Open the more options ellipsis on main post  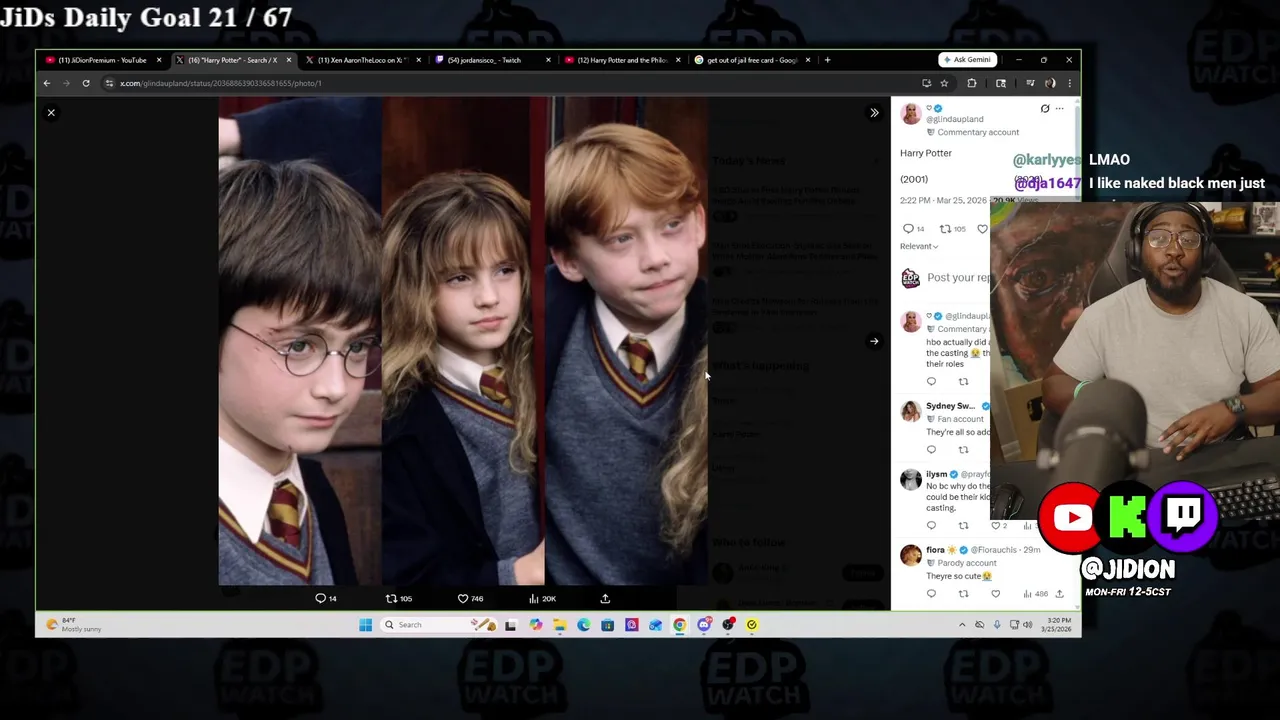1060,109
